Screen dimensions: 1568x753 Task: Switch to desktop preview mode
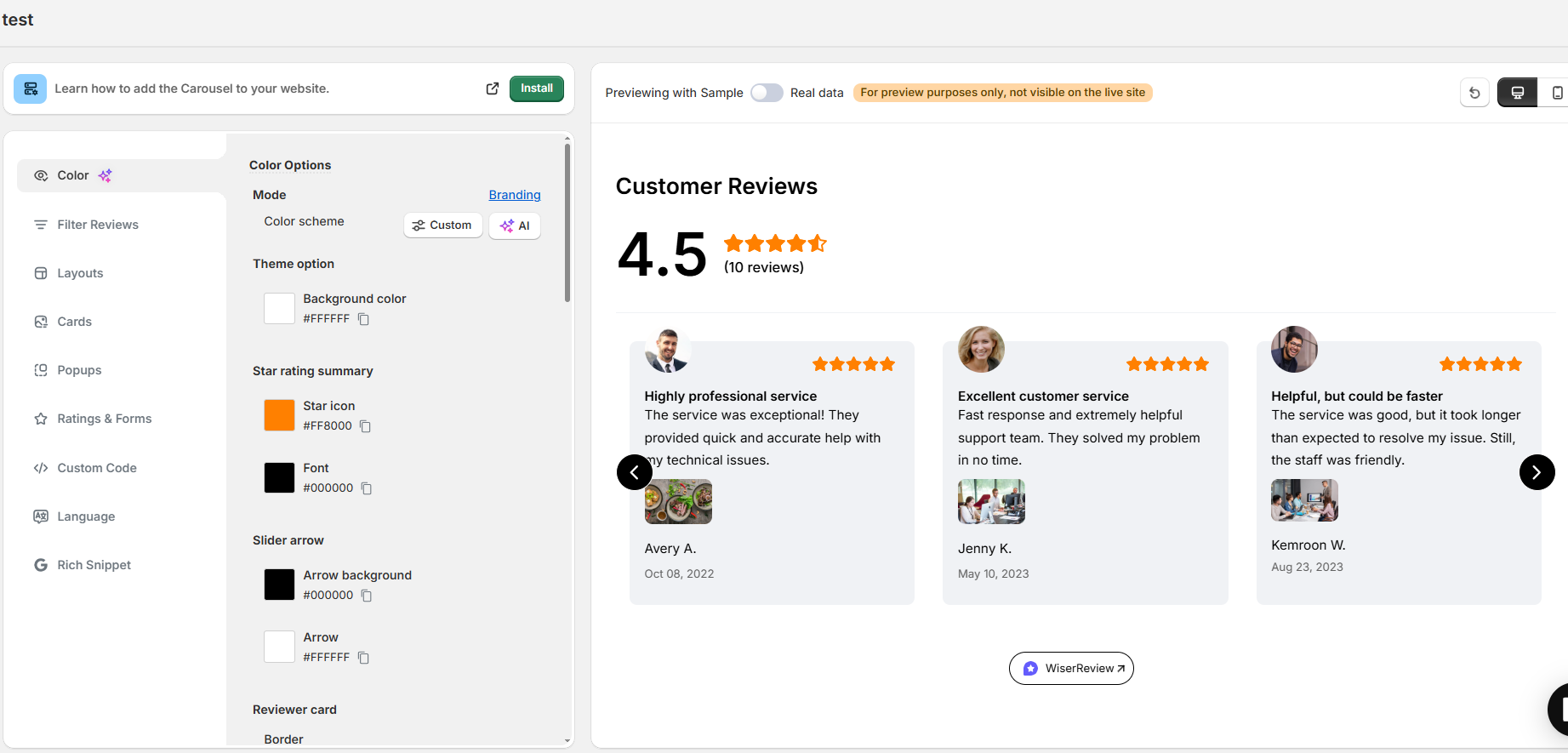pyautogui.click(x=1517, y=93)
